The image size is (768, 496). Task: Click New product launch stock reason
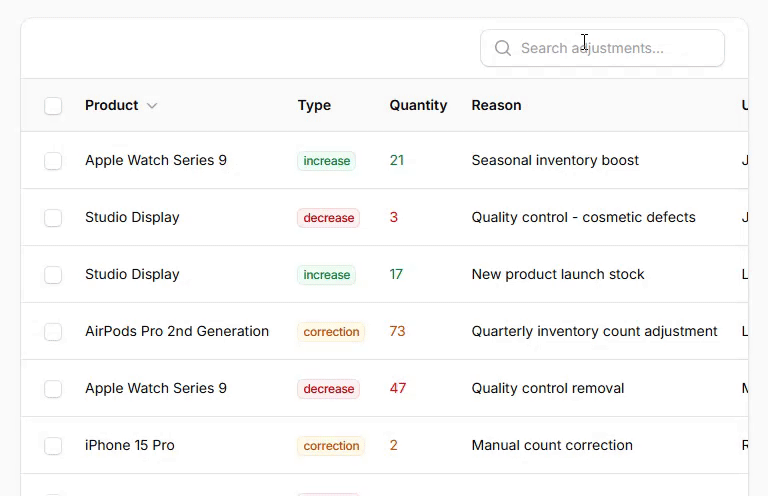(x=558, y=274)
